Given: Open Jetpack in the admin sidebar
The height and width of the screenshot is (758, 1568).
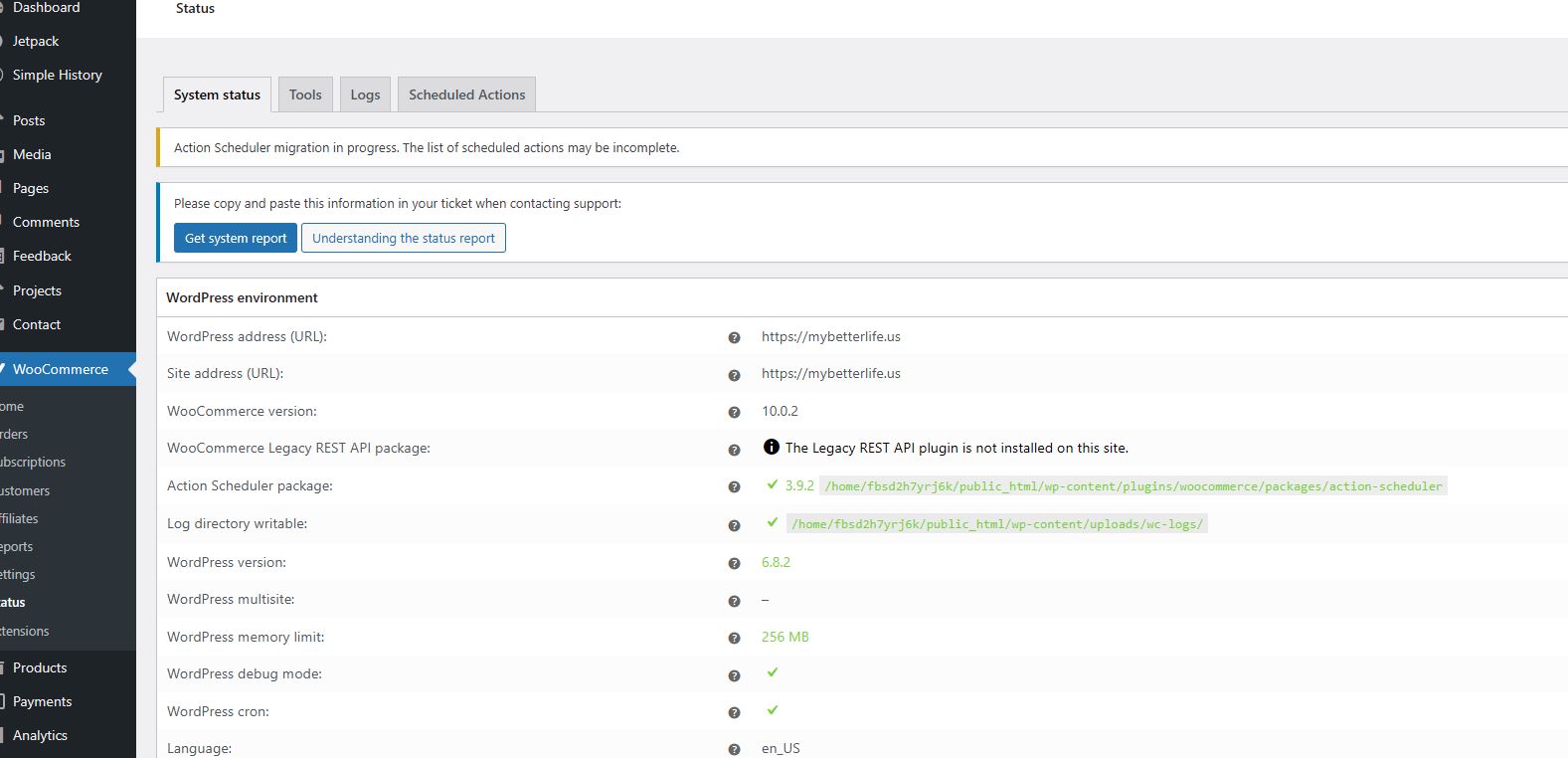Looking at the screenshot, I should tap(36, 41).
